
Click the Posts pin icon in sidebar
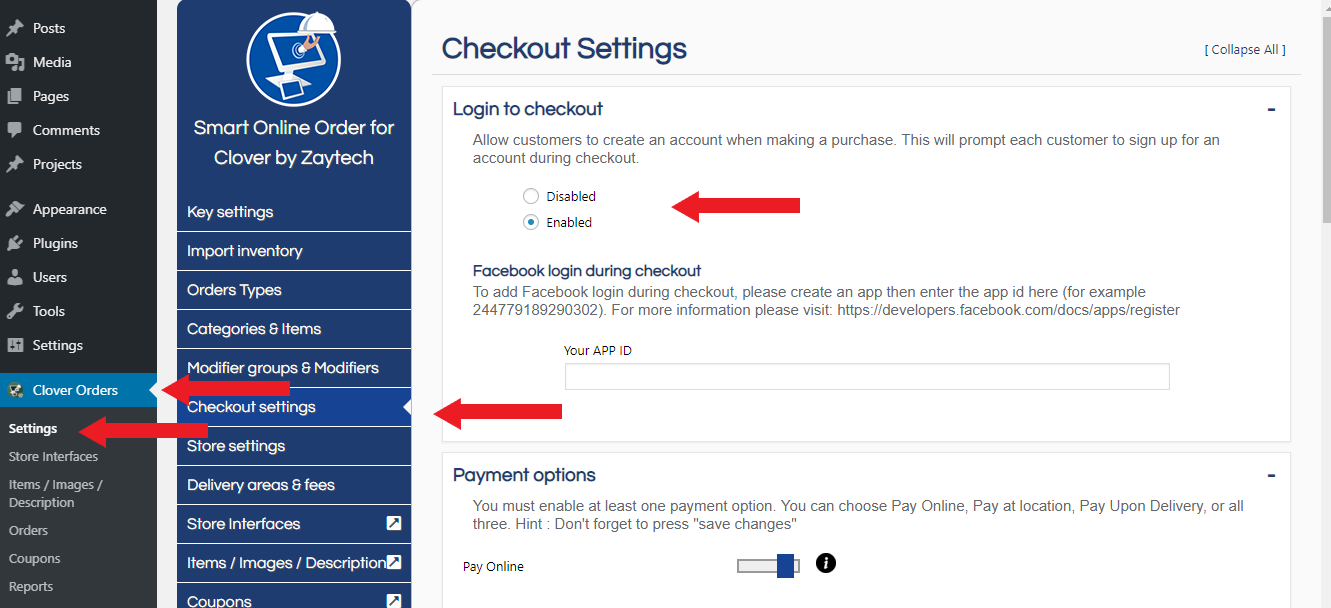pos(15,28)
